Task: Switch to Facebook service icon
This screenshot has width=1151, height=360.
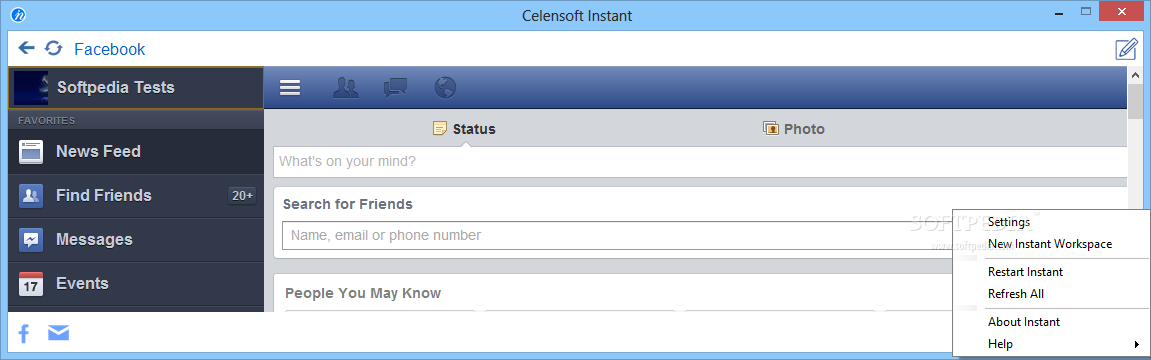Action: tap(23, 334)
